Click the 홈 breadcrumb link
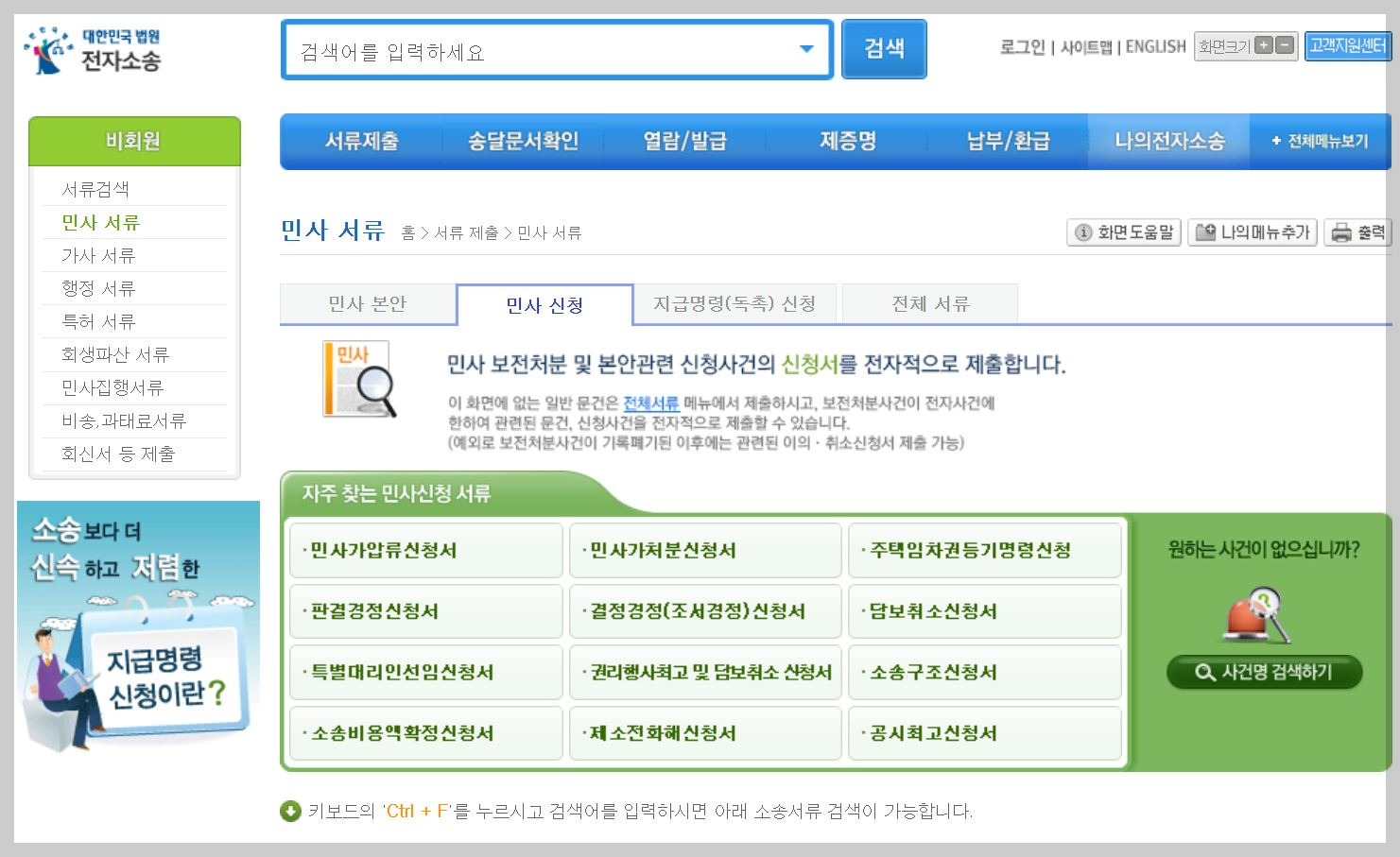1400x857 pixels. pos(407,232)
